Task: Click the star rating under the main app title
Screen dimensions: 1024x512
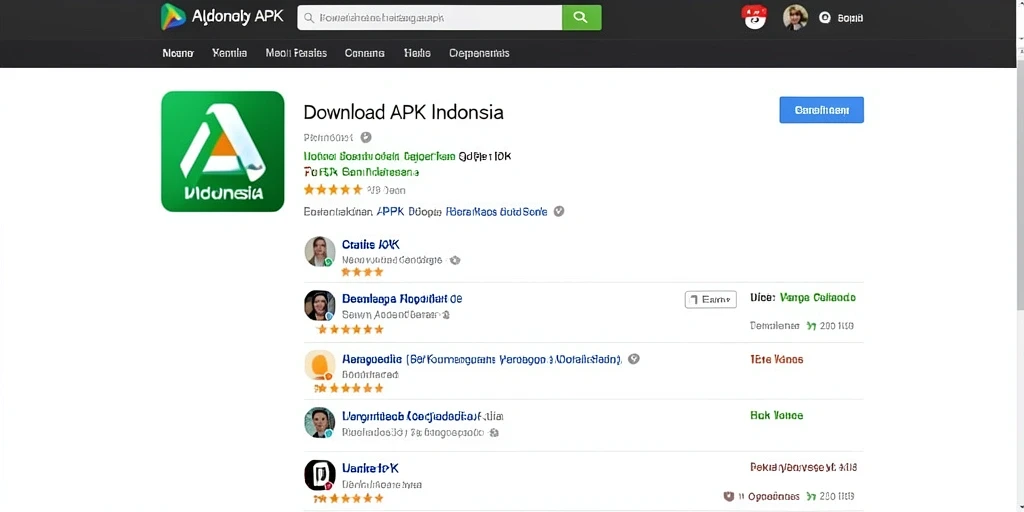Action: (333, 190)
